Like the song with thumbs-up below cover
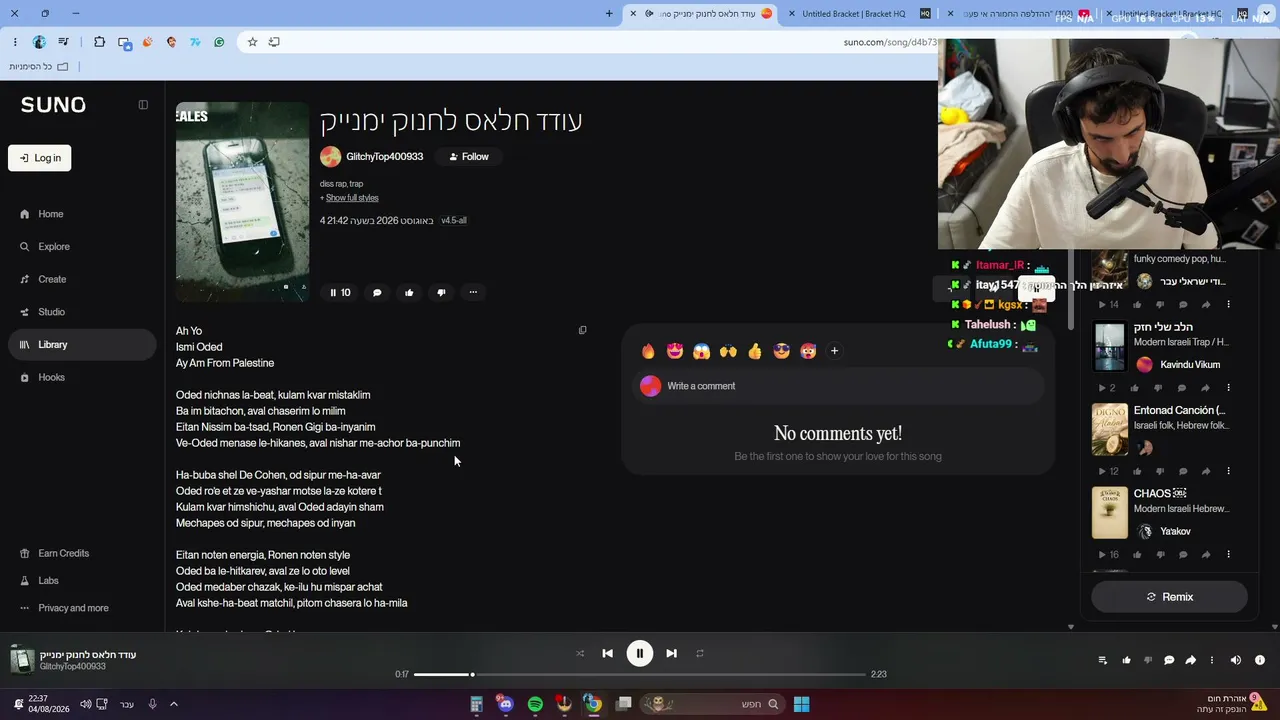Viewport: 1280px width, 720px height. [409, 293]
